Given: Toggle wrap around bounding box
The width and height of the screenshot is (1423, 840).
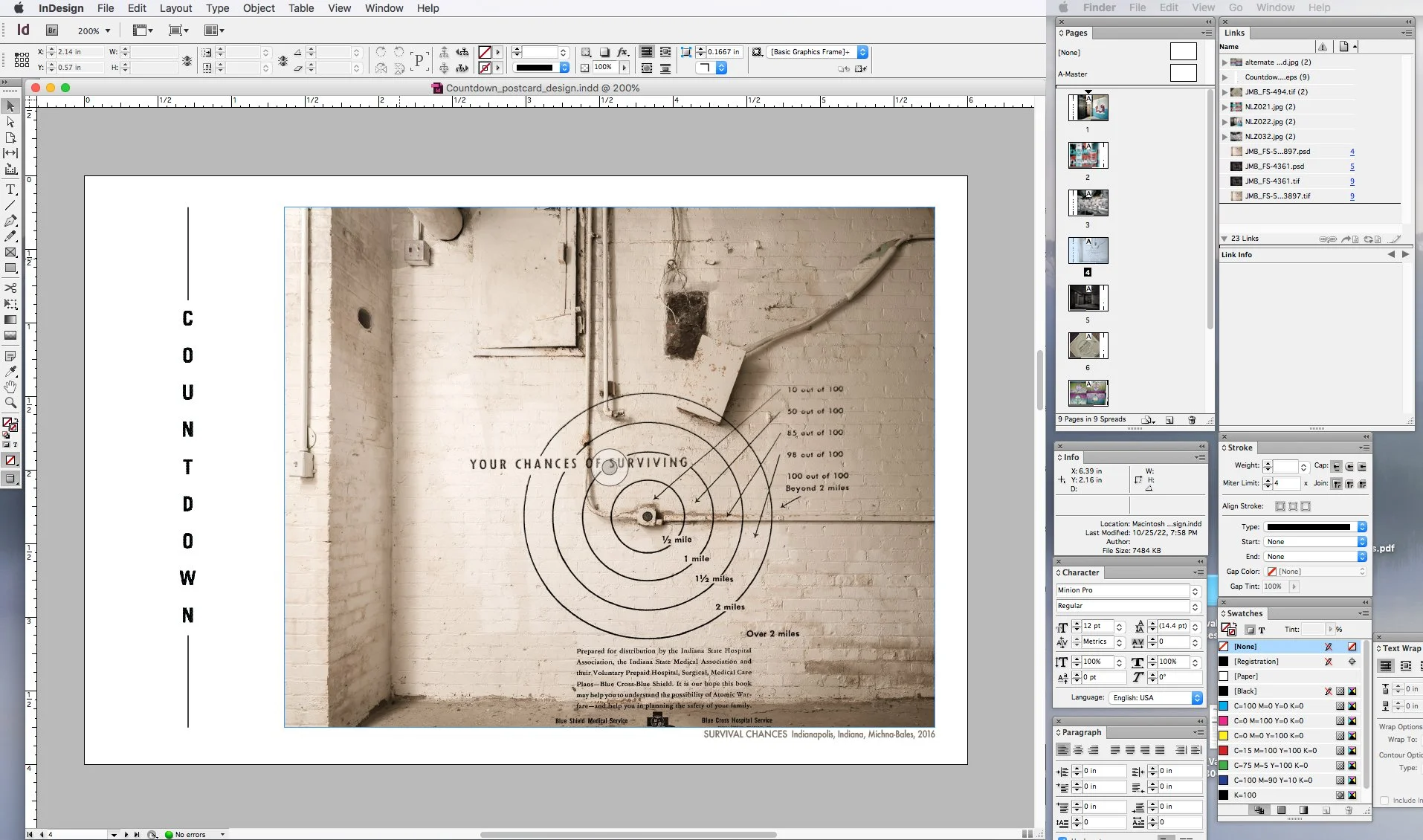Looking at the screenshot, I should 1406,666.
